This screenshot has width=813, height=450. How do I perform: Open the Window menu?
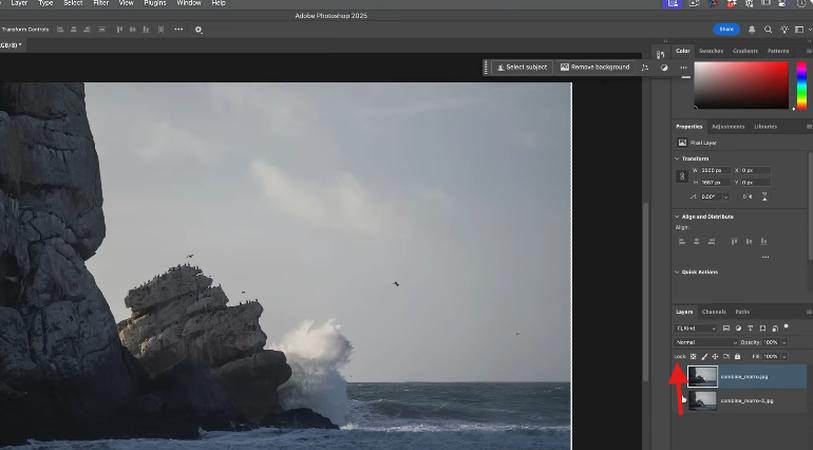tap(189, 3)
